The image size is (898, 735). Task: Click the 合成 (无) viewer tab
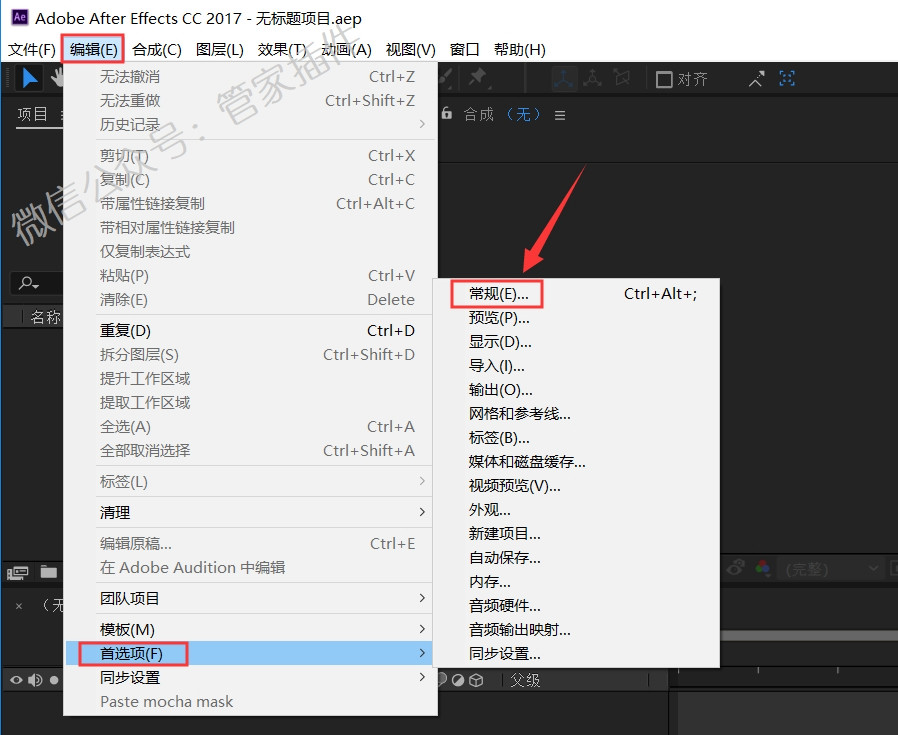[x=501, y=115]
